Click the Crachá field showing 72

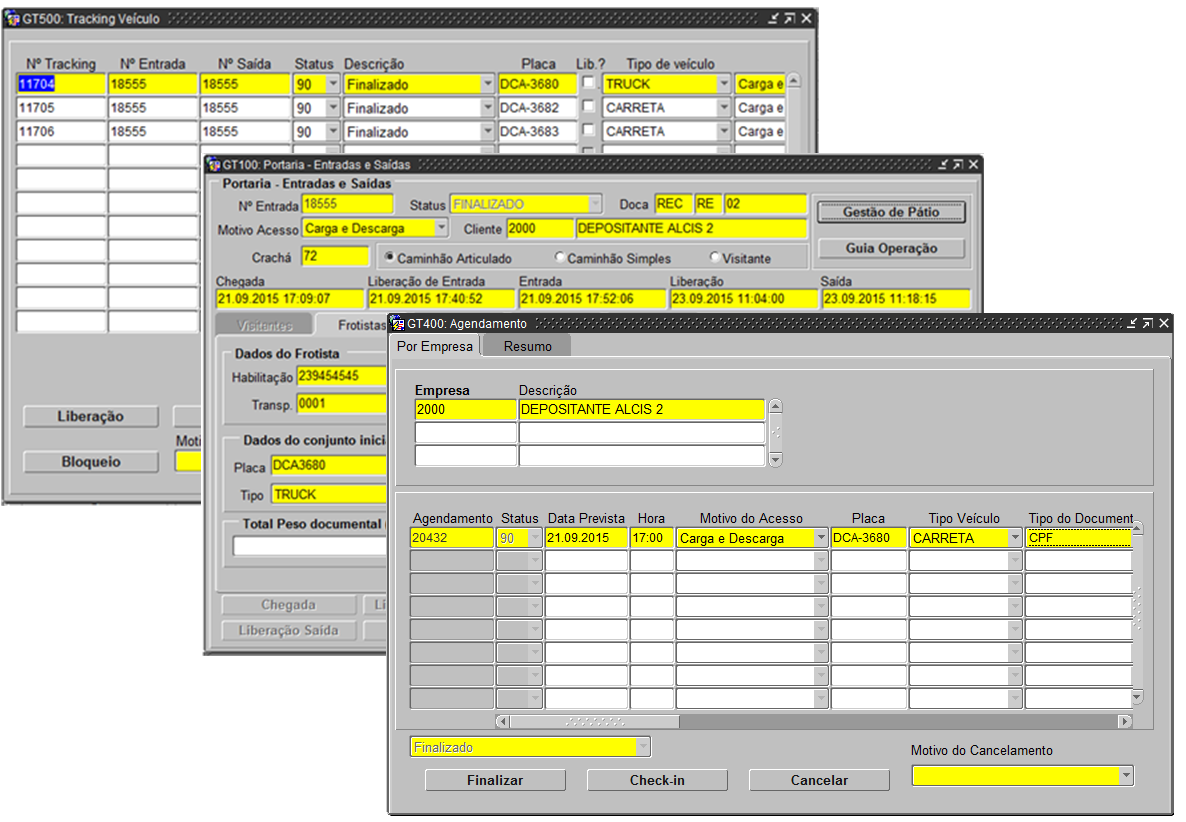pos(335,256)
